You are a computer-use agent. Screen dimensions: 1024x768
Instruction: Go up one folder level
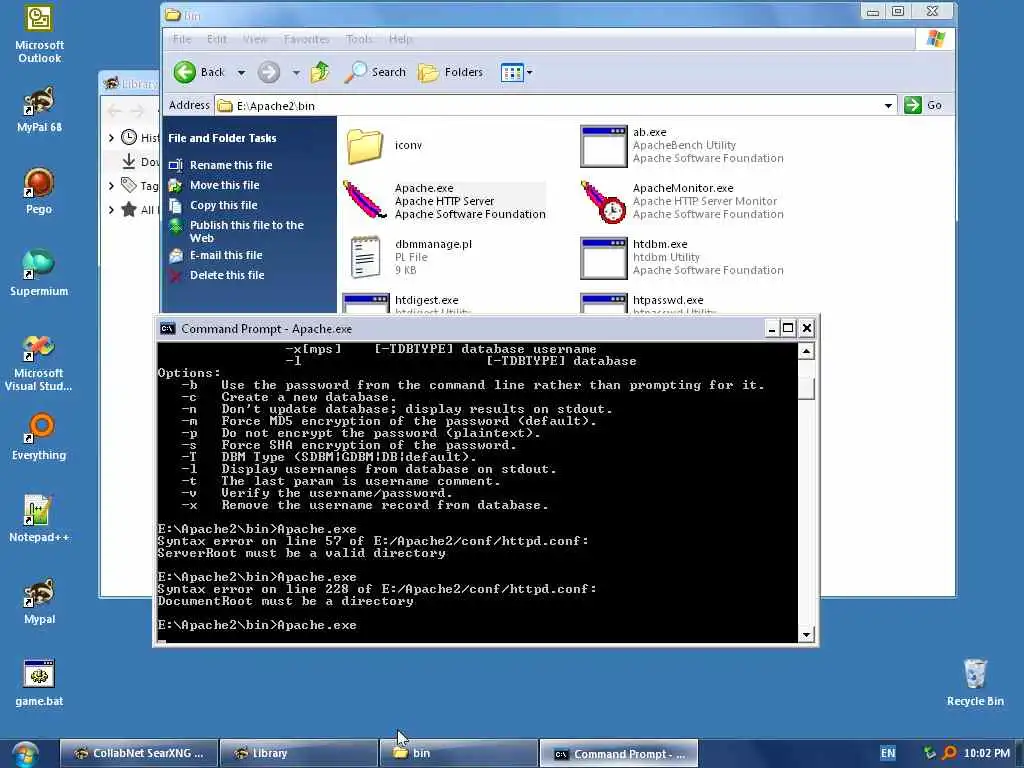pos(320,72)
